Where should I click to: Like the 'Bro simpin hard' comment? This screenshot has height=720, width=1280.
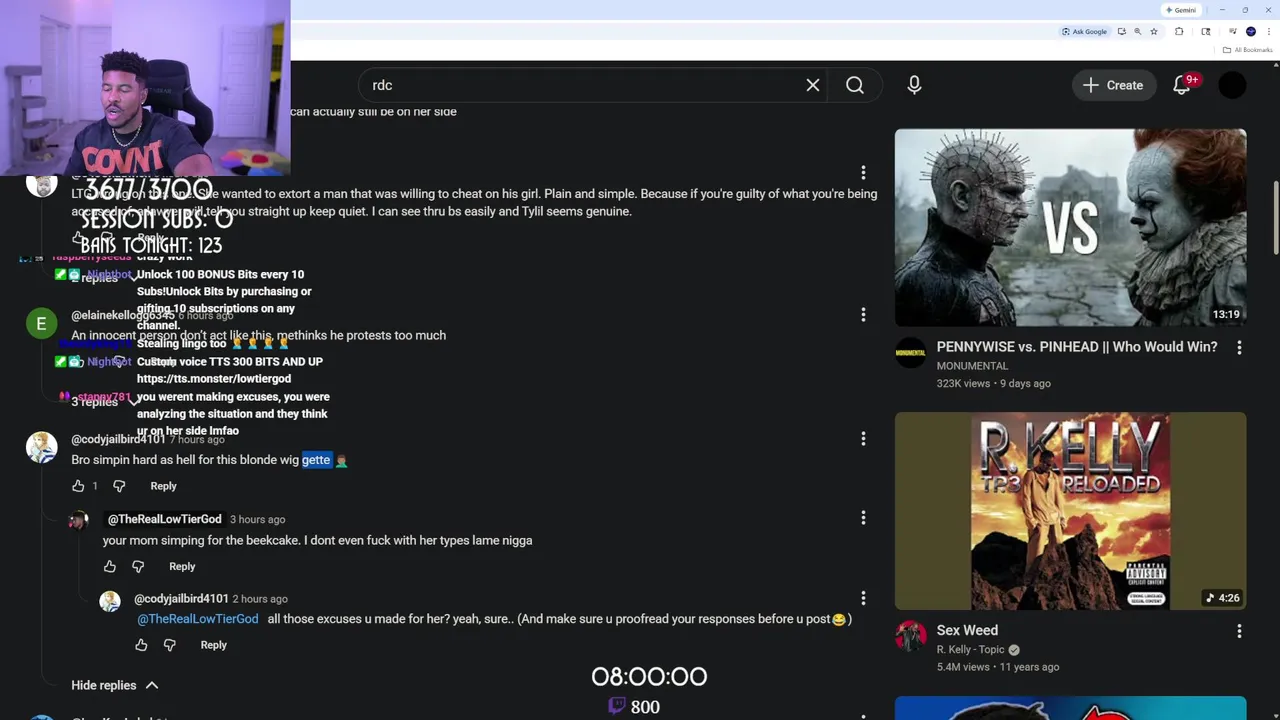[x=78, y=486]
